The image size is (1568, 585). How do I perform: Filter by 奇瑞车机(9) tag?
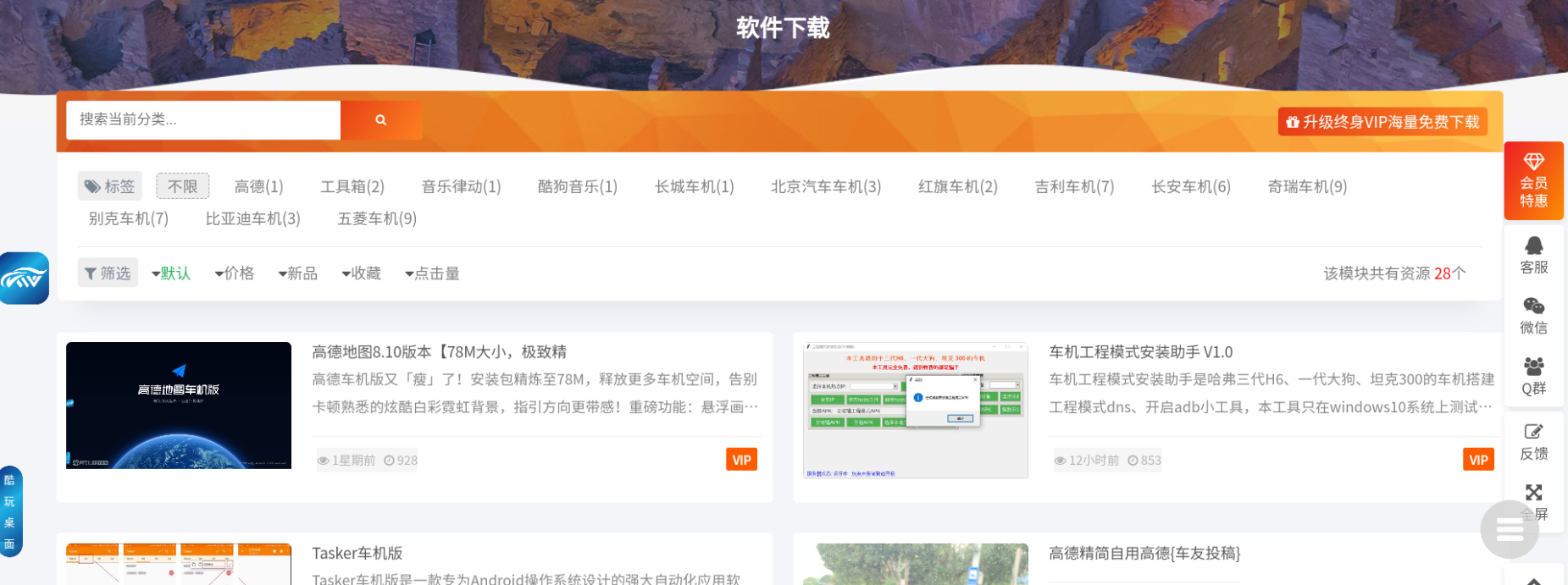[1307, 186]
